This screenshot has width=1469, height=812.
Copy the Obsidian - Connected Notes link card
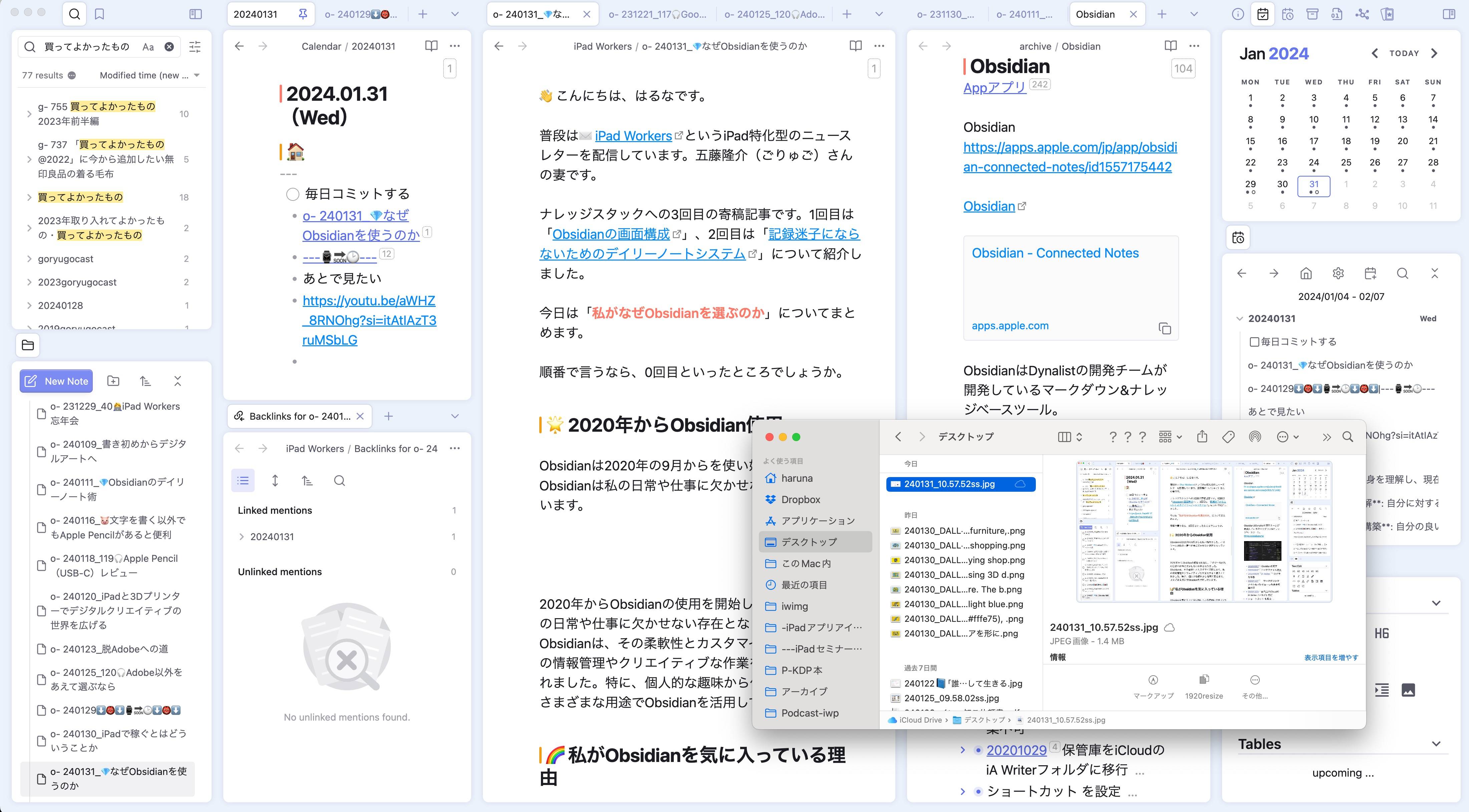pos(1164,329)
